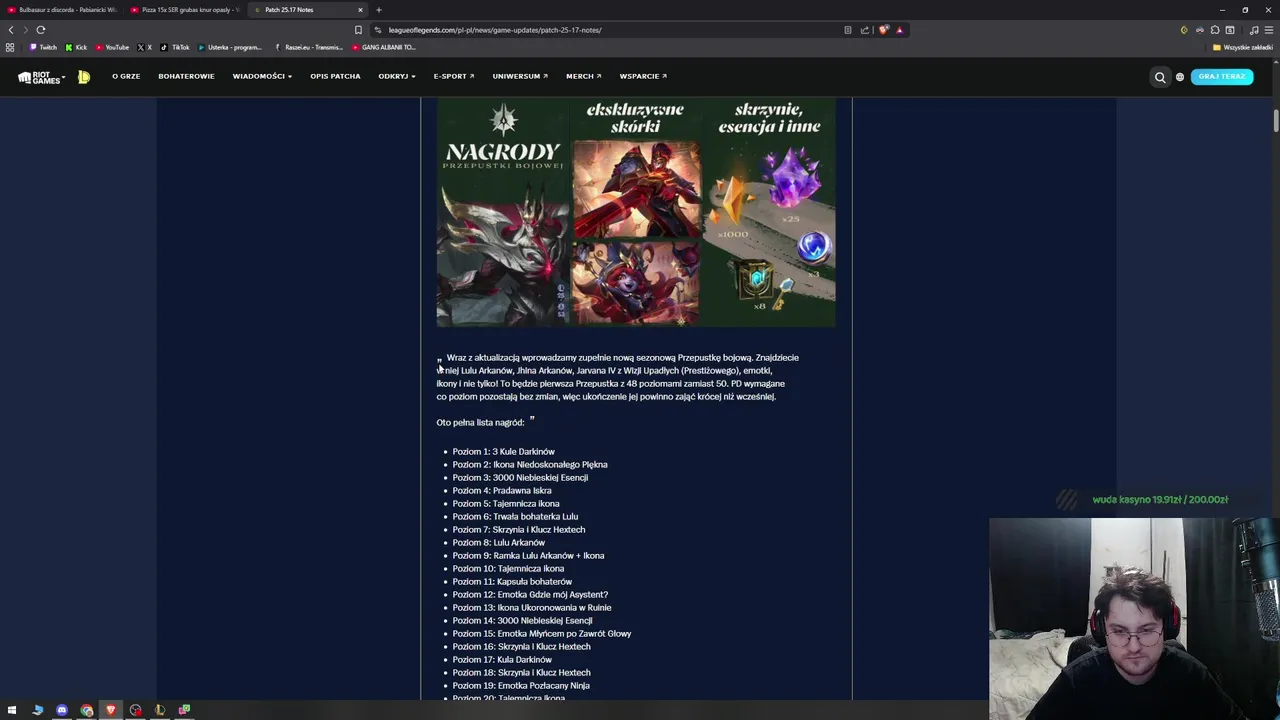The height and width of the screenshot is (720, 1280).
Task: Open Kick bookmark
Action: 76,47
